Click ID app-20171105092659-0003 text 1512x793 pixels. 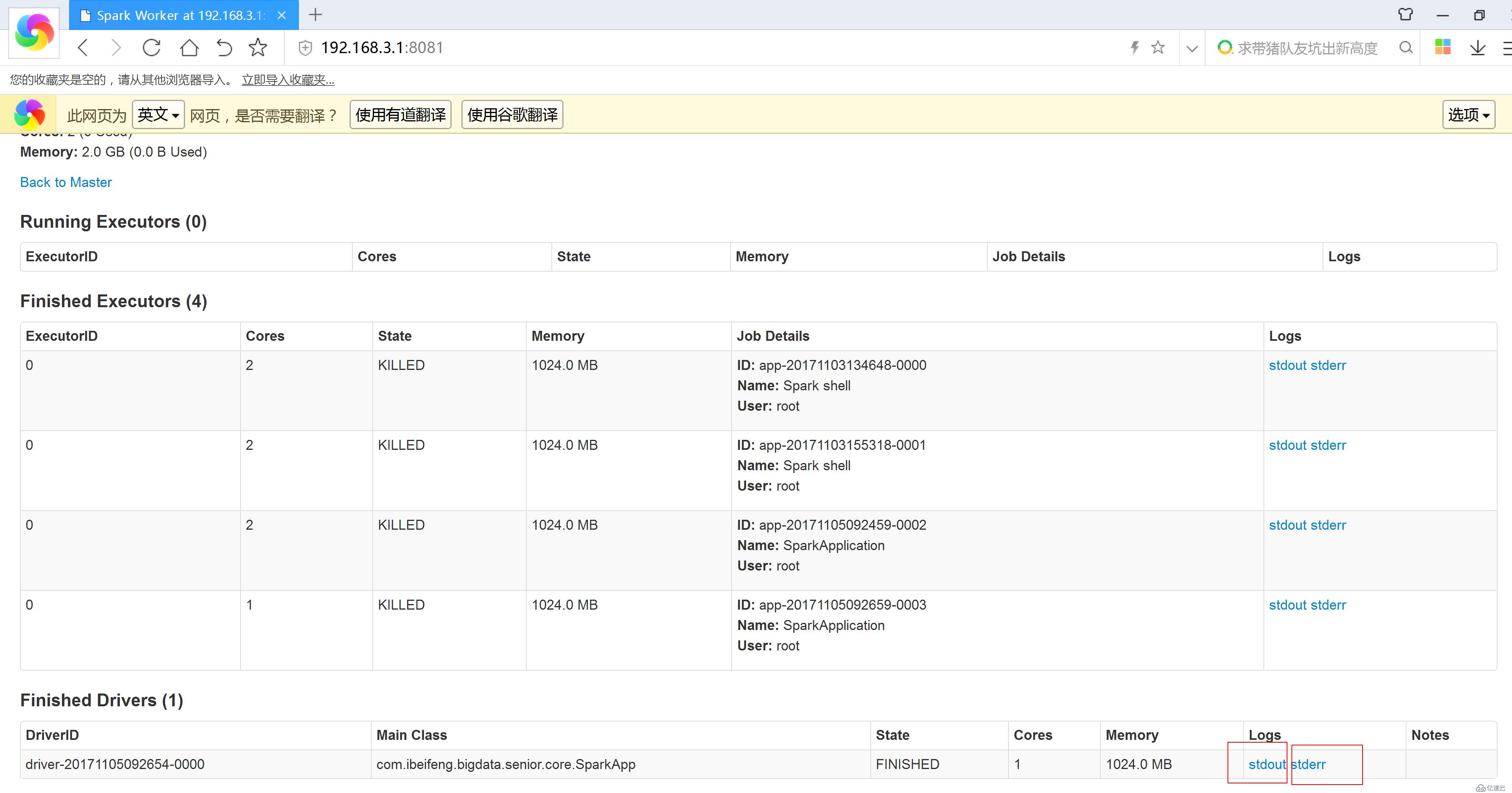[832, 604]
